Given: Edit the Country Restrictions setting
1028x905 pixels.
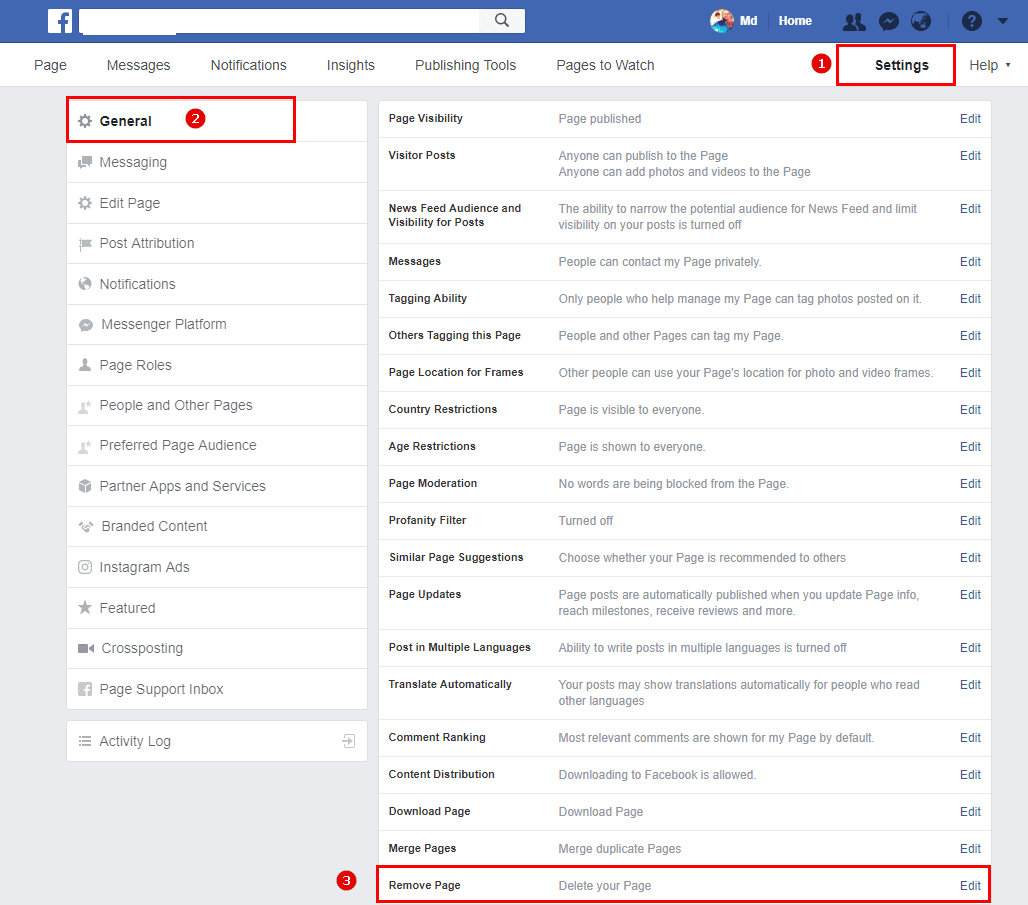Looking at the screenshot, I should click(970, 410).
